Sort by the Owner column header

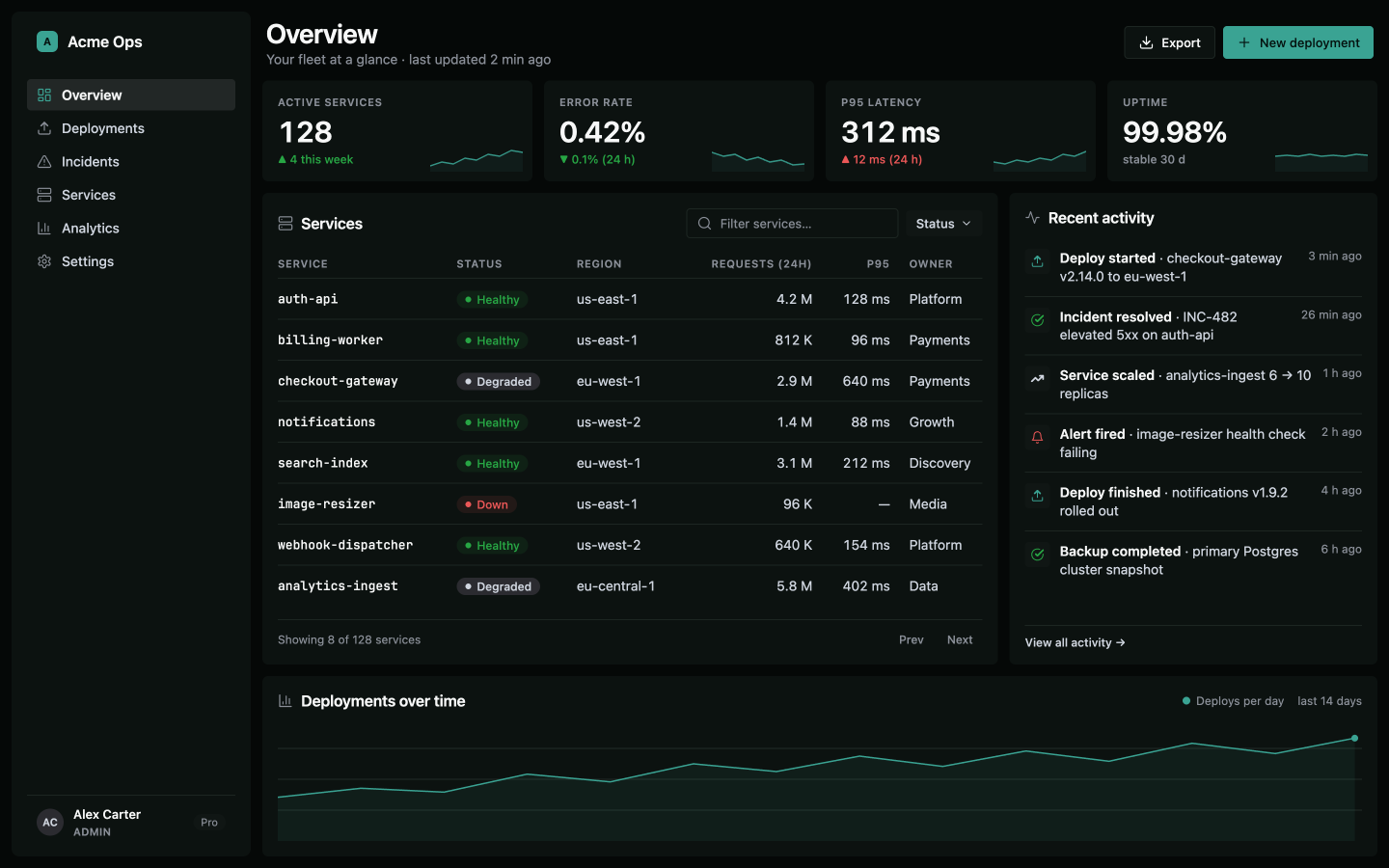(x=931, y=264)
